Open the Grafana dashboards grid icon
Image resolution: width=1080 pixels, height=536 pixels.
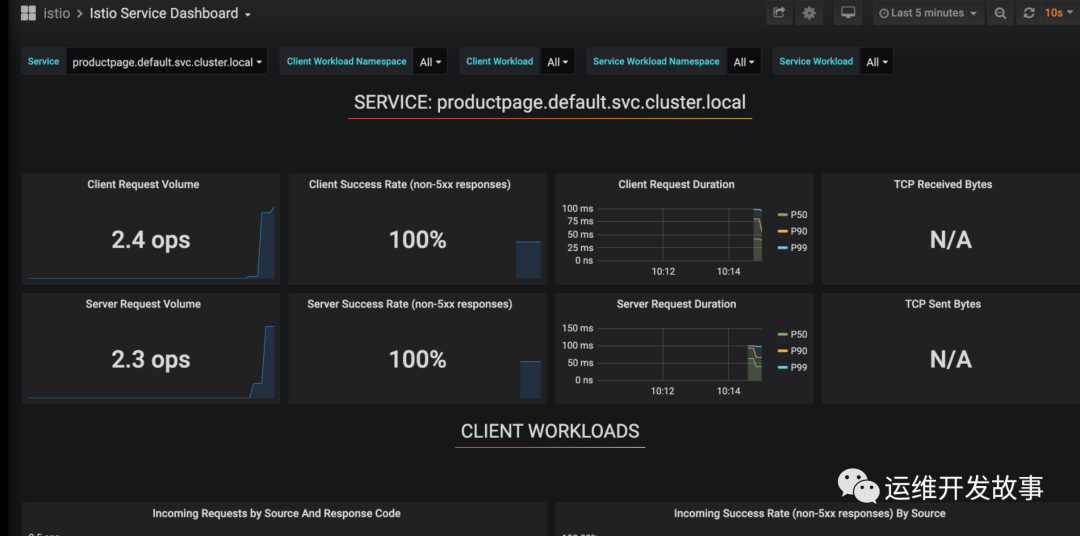point(28,13)
